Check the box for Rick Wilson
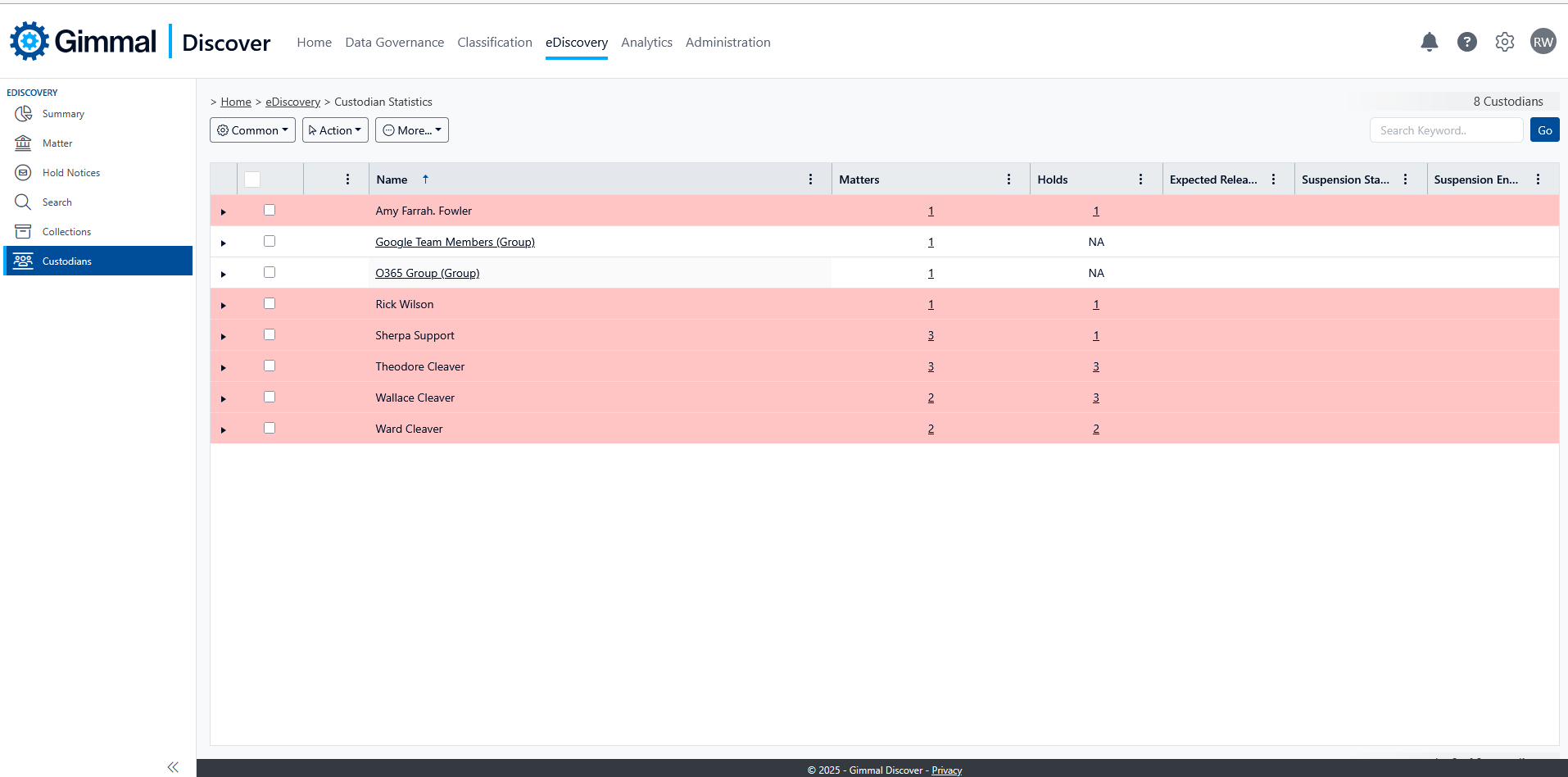 [270, 303]
